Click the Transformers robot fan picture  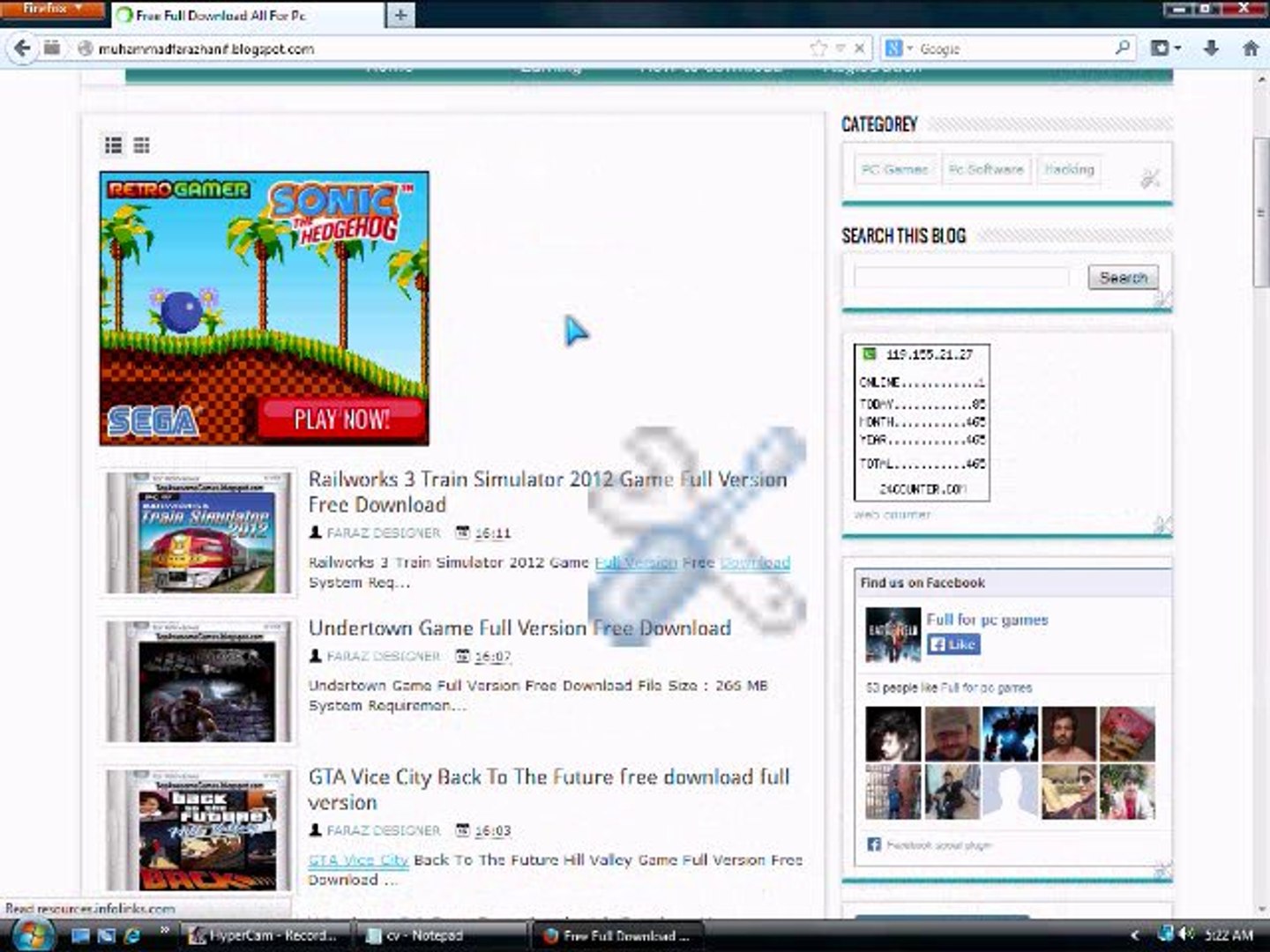pos(1010,733)
